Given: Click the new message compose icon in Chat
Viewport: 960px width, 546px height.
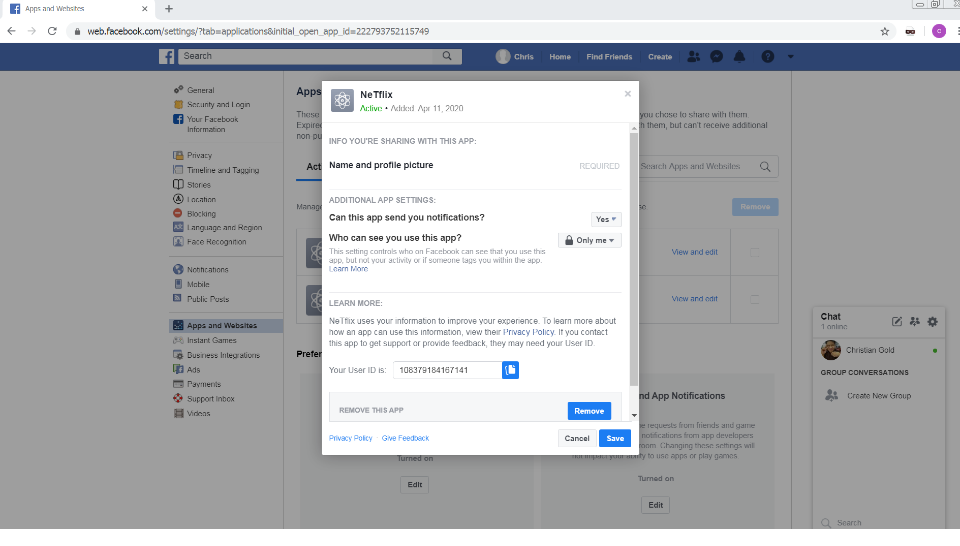Looking at the screenshot, I should tap(897, 321).
